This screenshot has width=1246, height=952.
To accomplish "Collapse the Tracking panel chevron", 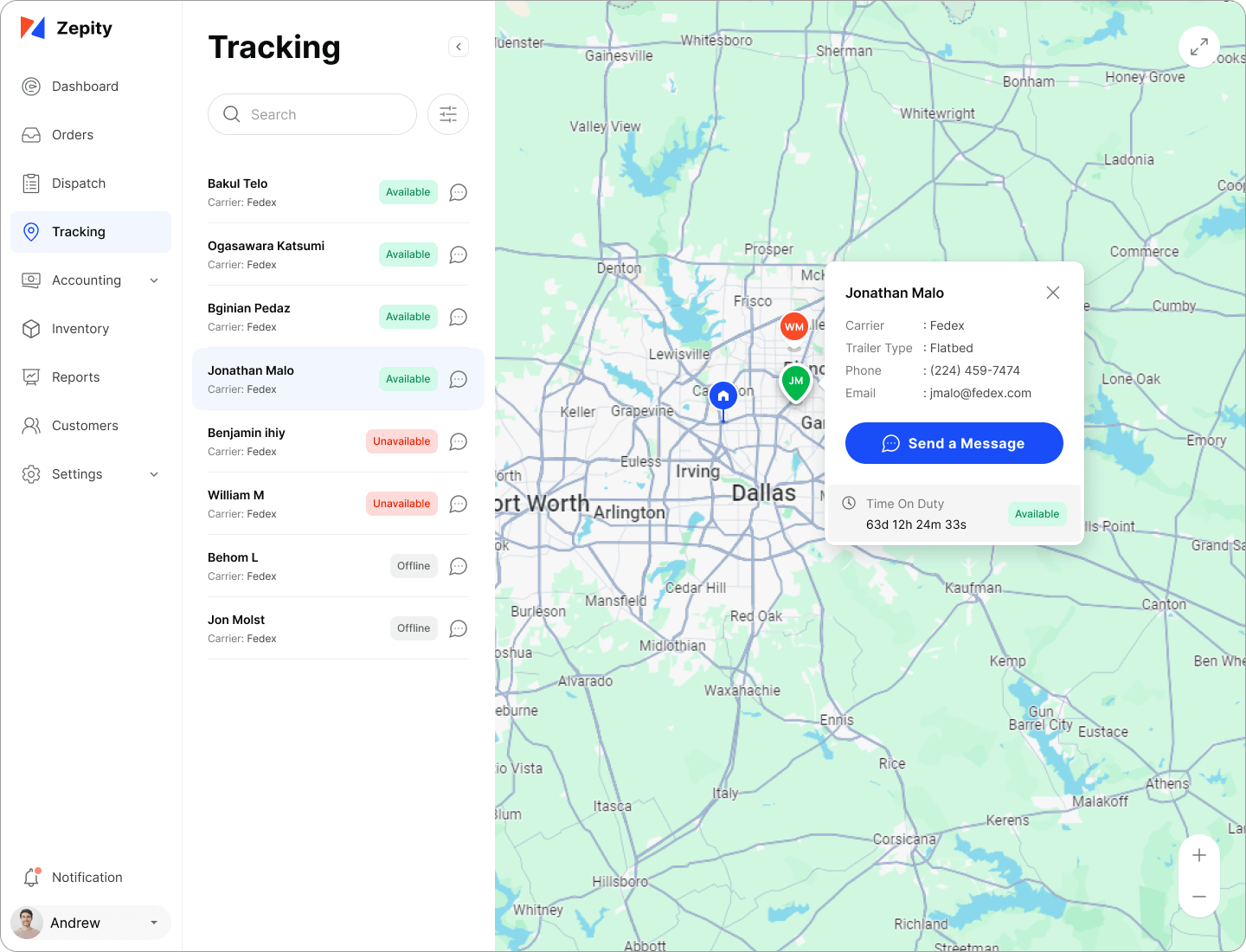I will tap(459, 47).
